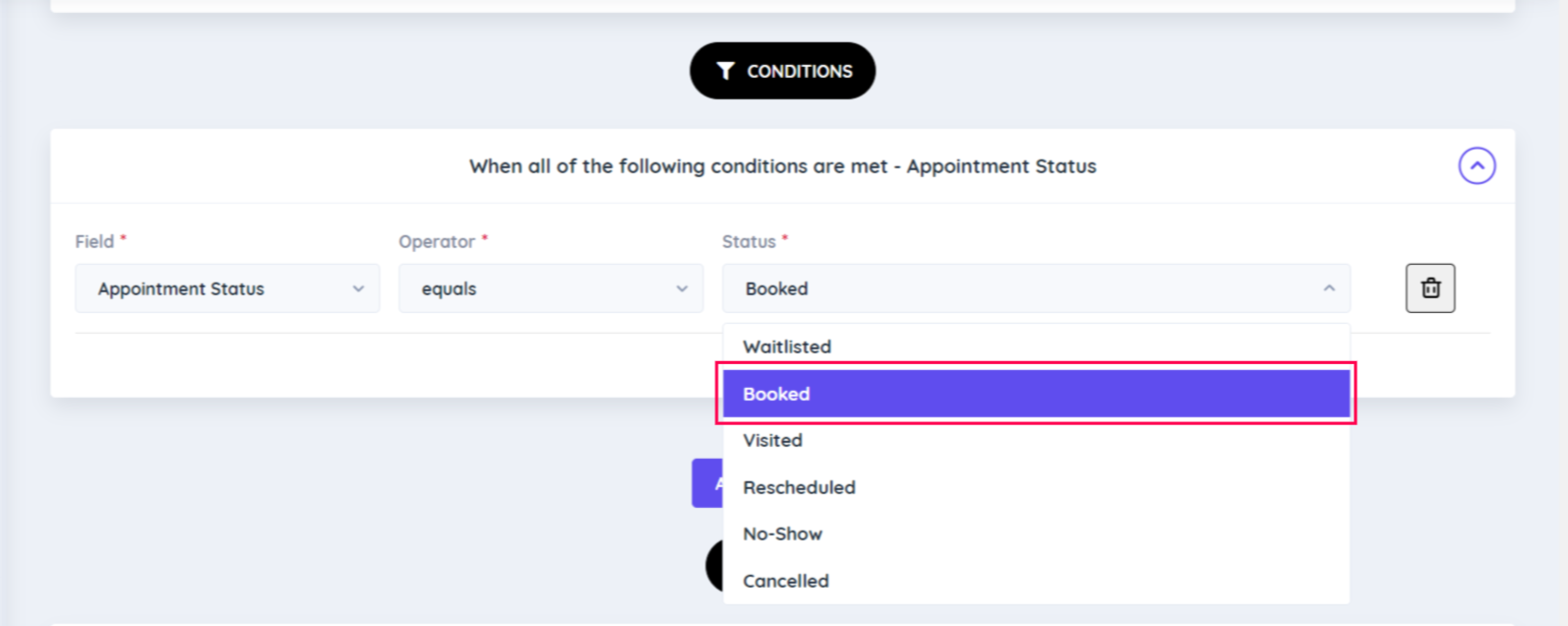Select Waitlisted from the status list

[x=787, y=346]
